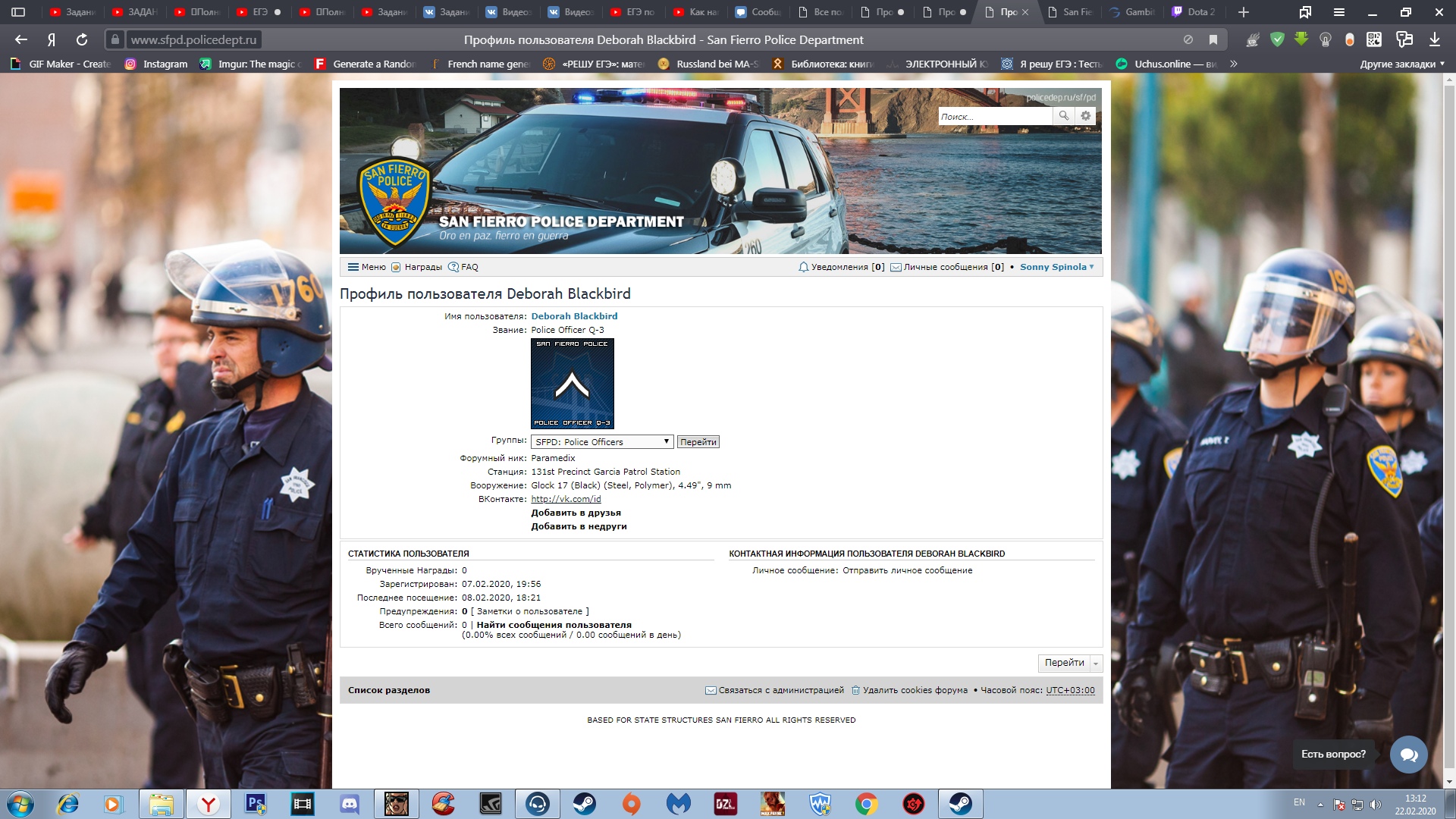This screenshot has width=1456, height=819.
Task: Open the QR code extension icon
Action: tap(1373, 39)
